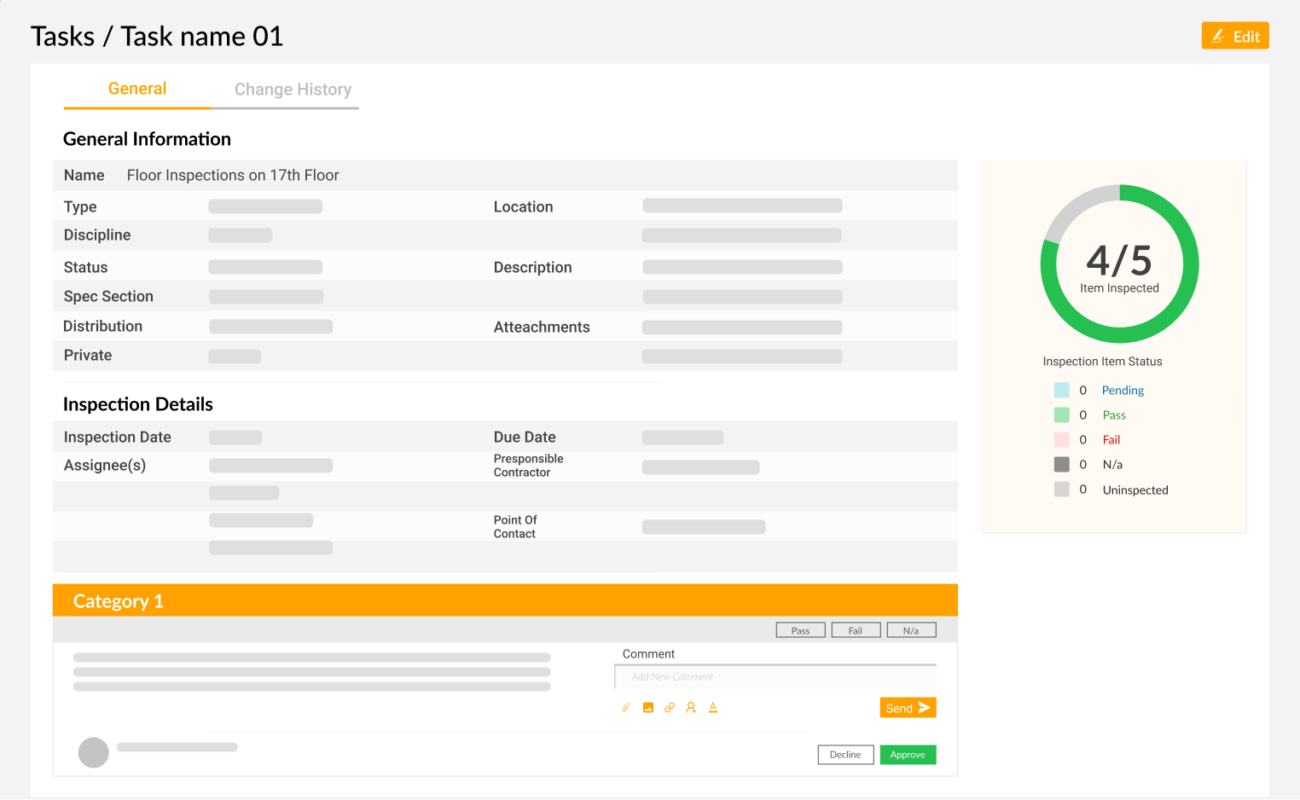The height and width of the screenshot is (800, 1300).
Task: Click the Category 1 orange header
Action: click(x=505, y=600)
